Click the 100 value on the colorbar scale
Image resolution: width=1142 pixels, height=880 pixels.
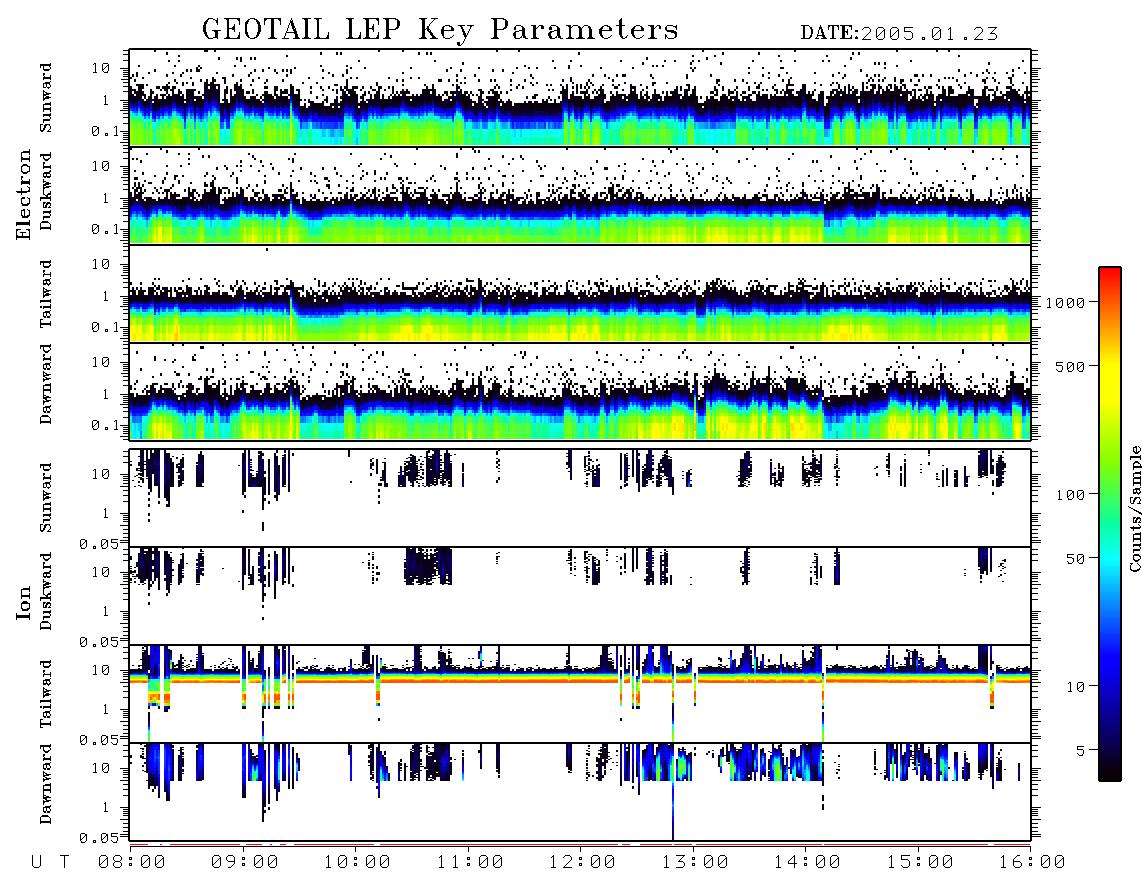1070,495
